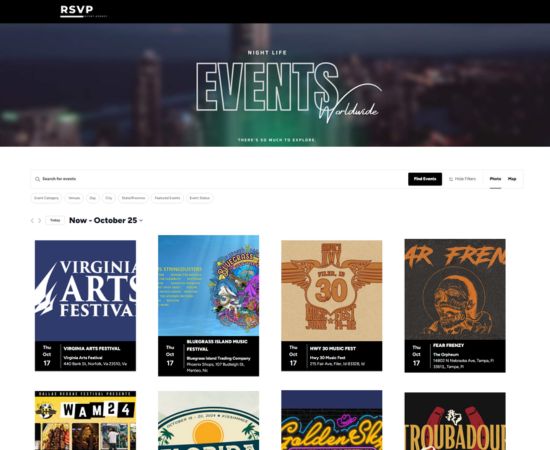Switch to Photo view tab

[495, 179]
